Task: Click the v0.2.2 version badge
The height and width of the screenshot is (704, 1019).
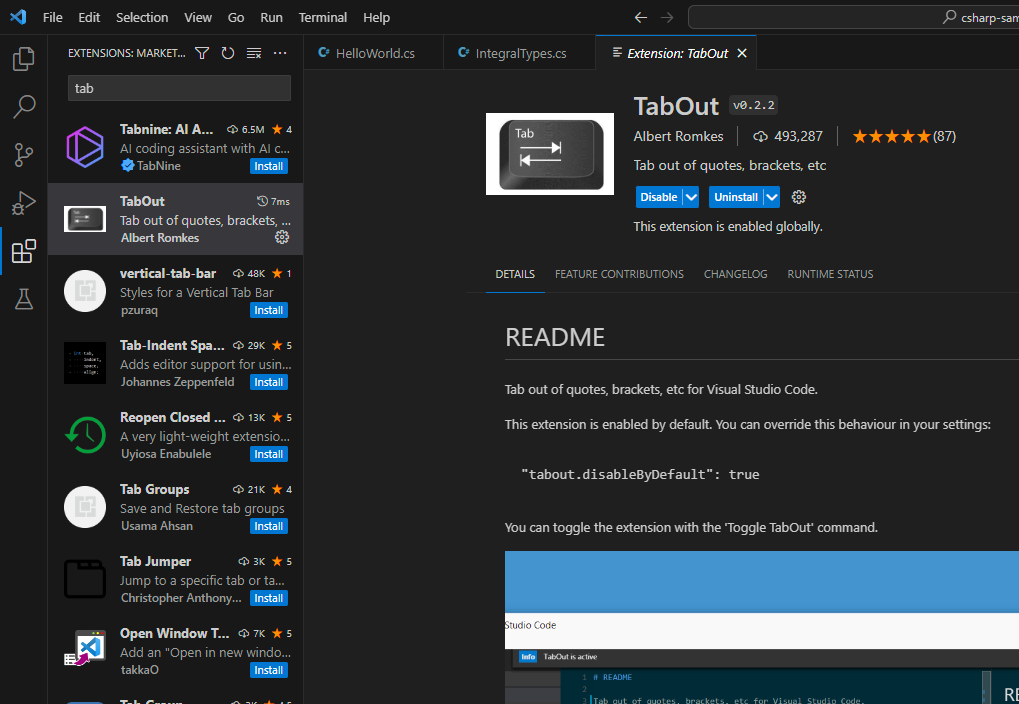Action: (753, 105)
